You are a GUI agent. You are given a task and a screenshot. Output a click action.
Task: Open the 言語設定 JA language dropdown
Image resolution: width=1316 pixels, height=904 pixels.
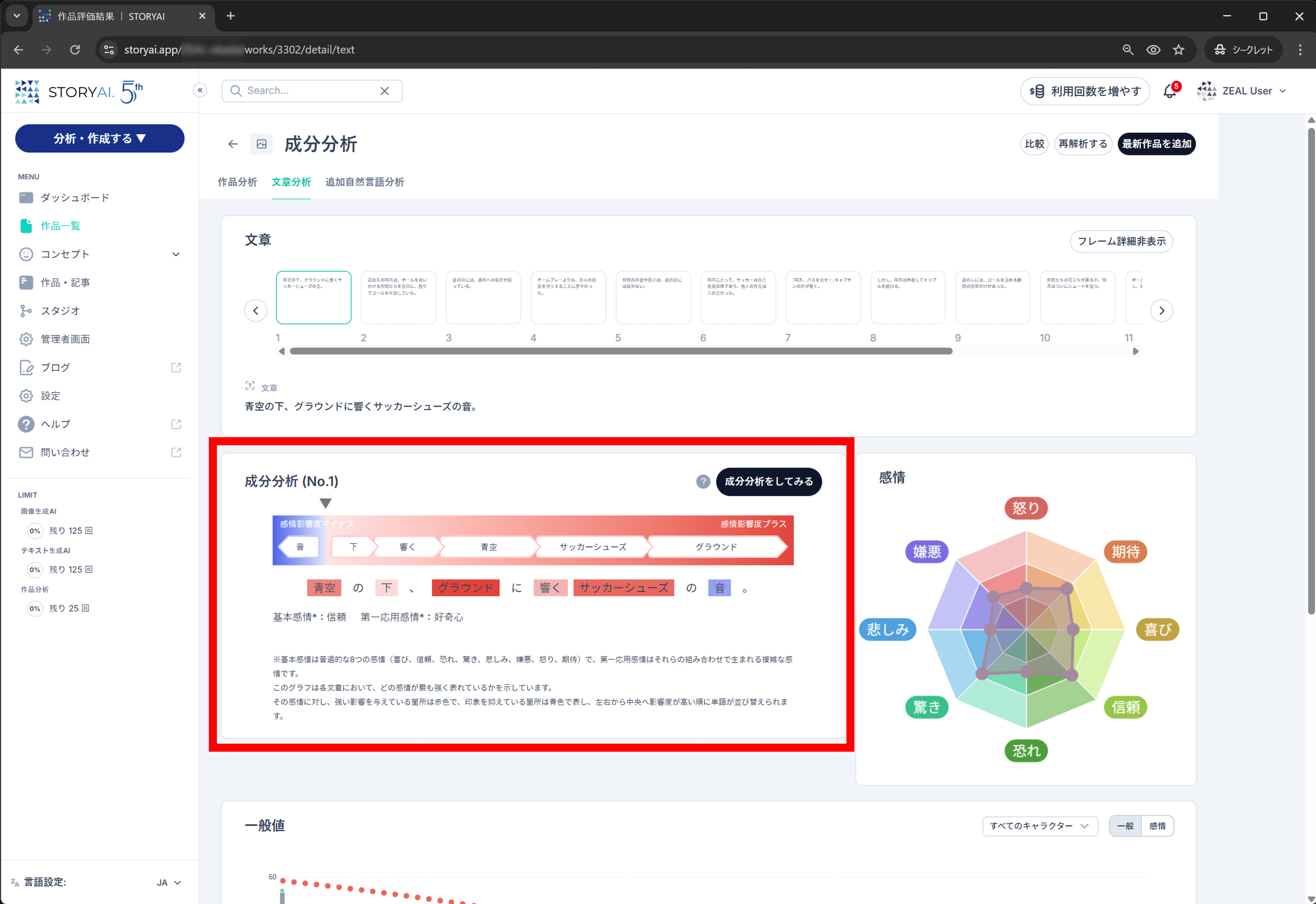[169, 882]
